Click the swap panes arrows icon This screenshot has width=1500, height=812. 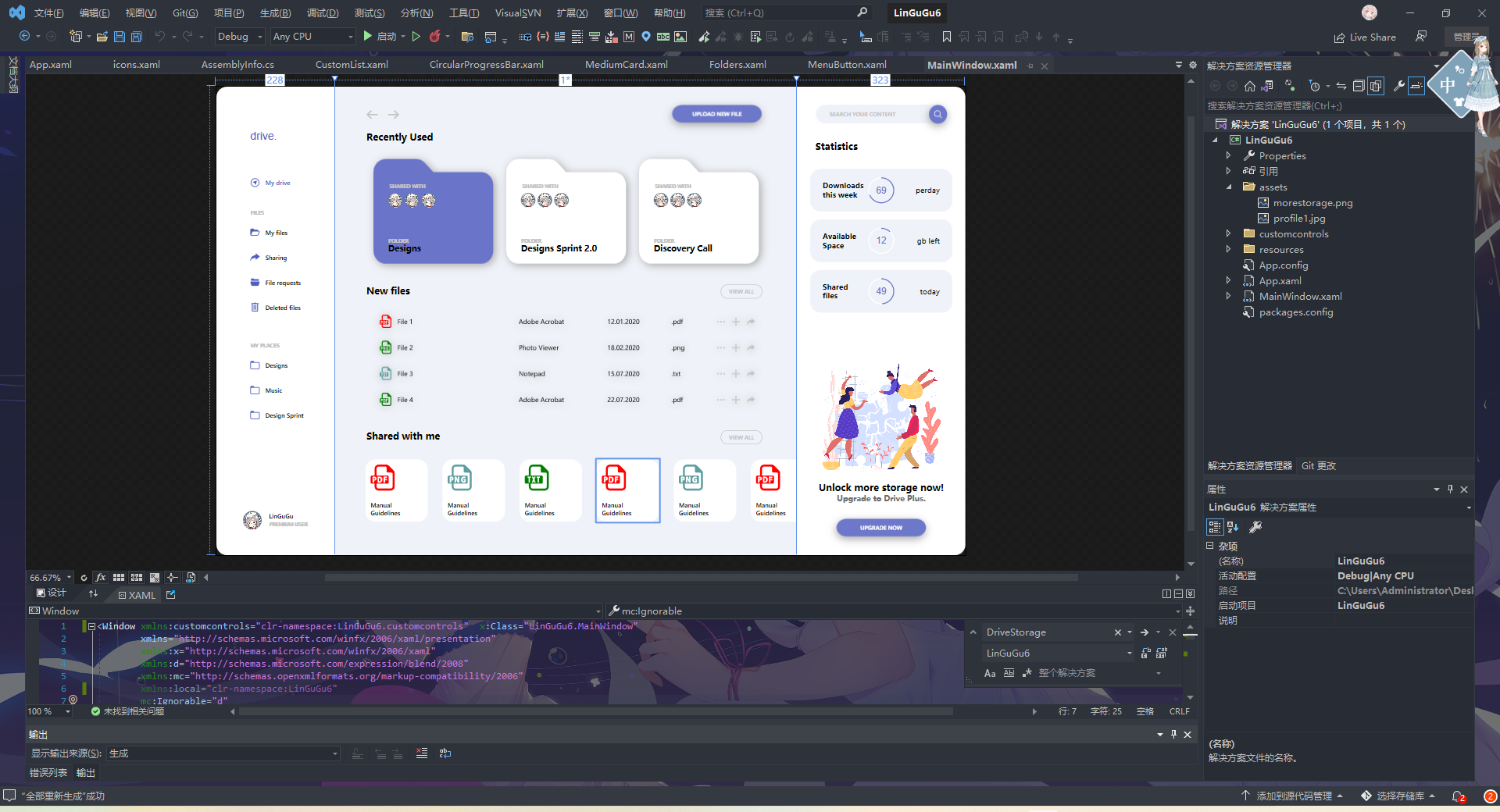(94, 594)
